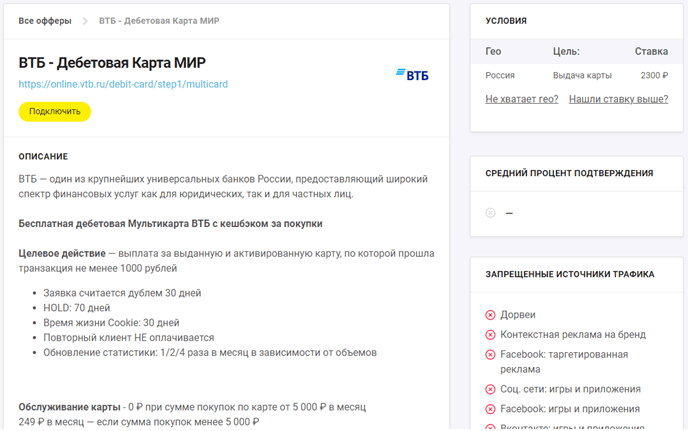Click 'ЗАПРЕЩЕННЫЕ ИСТОЧНИКИ ТРАФИКА' panel title
The image size is (689, 431).
coord(570,274)
